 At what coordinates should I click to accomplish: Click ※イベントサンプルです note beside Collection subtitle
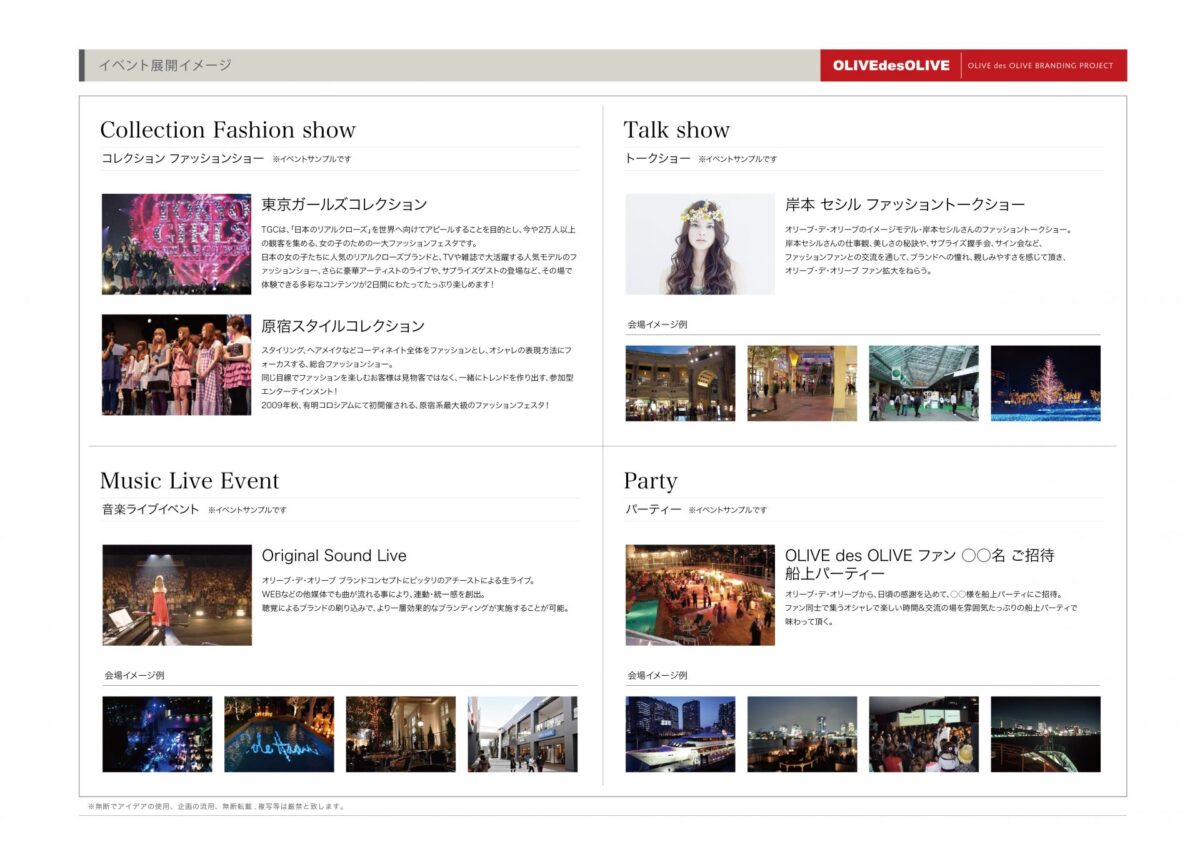(x=312, y=160)
